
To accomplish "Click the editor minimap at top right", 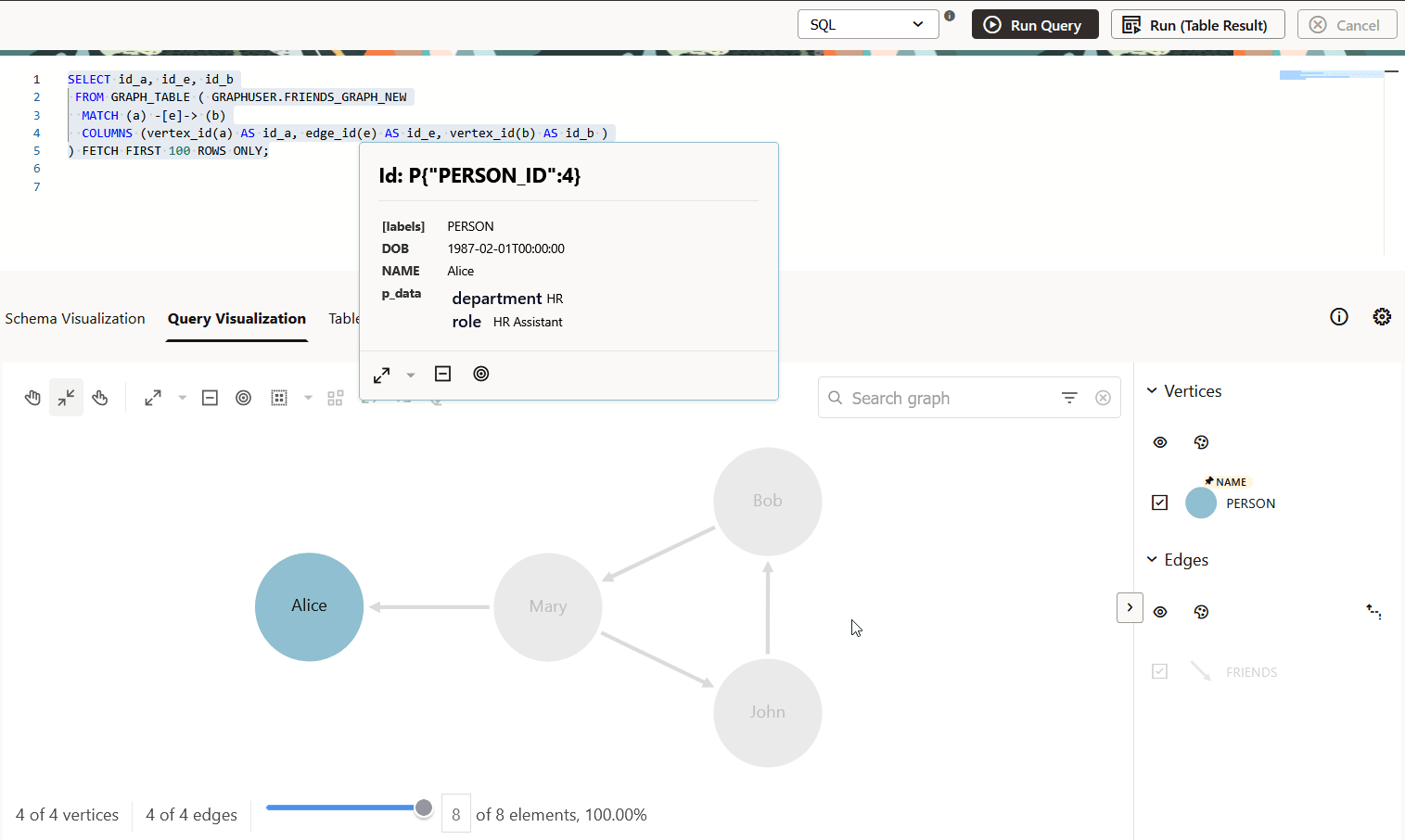I will point(1332,75).
